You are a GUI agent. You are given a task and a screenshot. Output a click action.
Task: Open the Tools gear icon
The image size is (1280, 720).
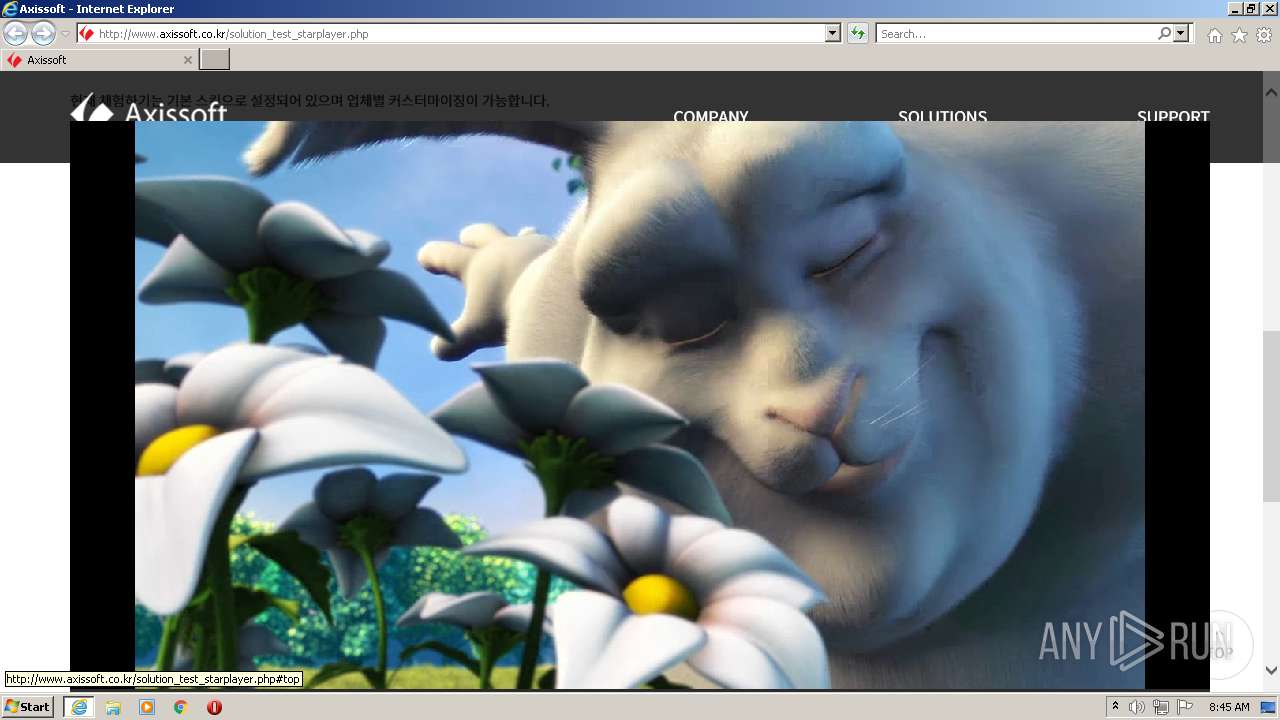pyautogui.click(x=1264, y=35)
